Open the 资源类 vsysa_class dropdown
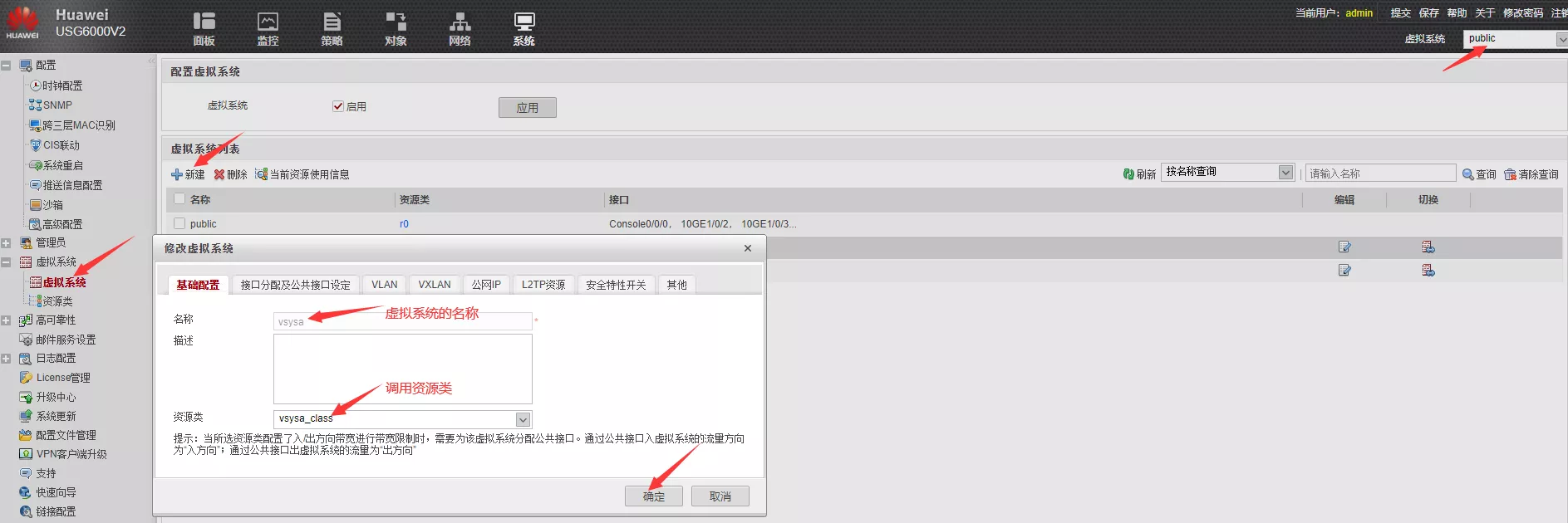This screenshot has height=523, width=1568. pyautogui.click(x=523, y=419)
